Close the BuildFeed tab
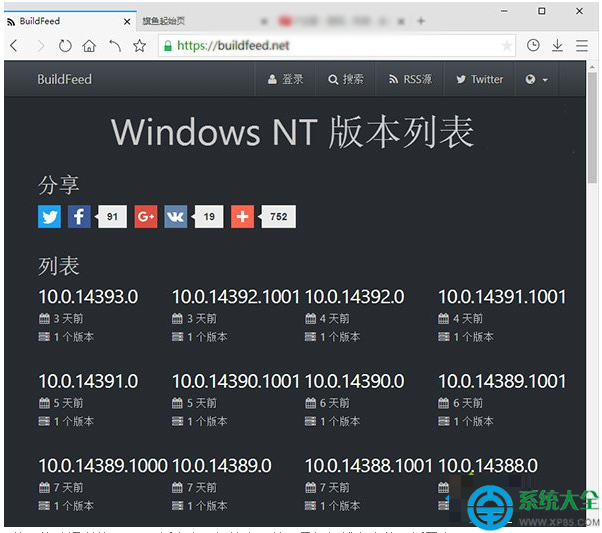 pyautogui.click(x=127, y=22)
